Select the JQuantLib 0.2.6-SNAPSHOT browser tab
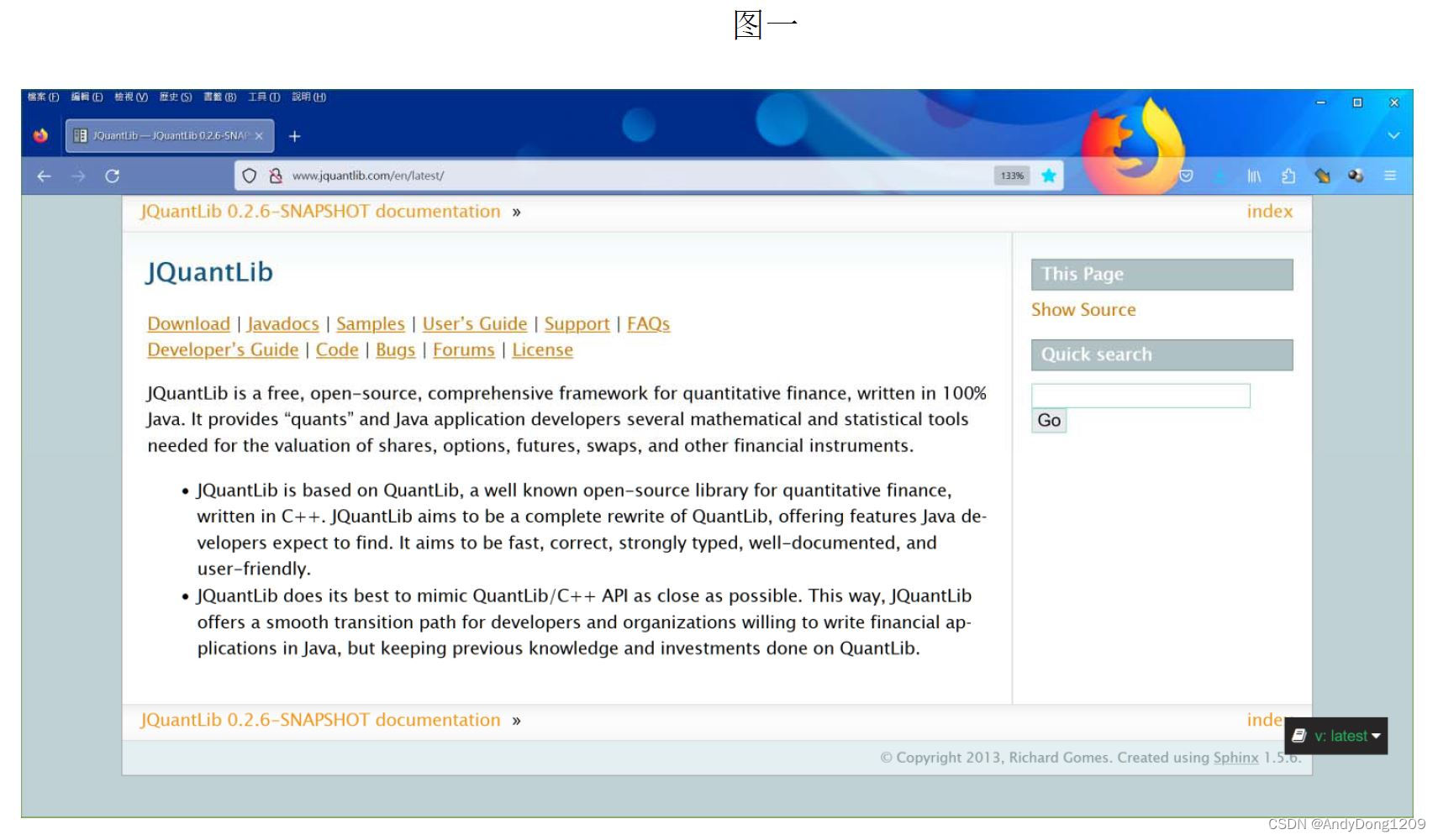 point(170,136)
